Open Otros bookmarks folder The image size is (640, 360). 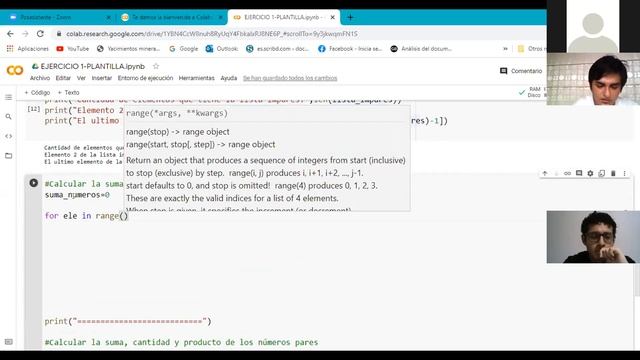(531, 49)
